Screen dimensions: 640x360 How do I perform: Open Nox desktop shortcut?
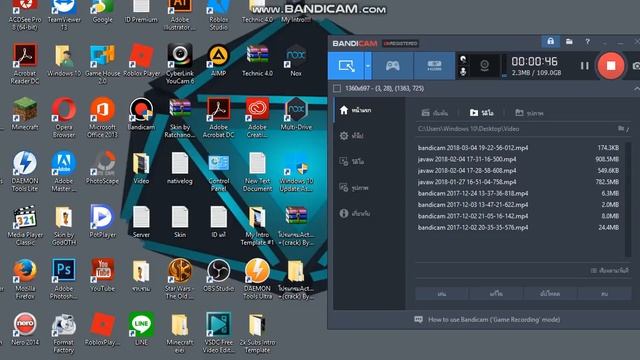[x=296, y=60]
